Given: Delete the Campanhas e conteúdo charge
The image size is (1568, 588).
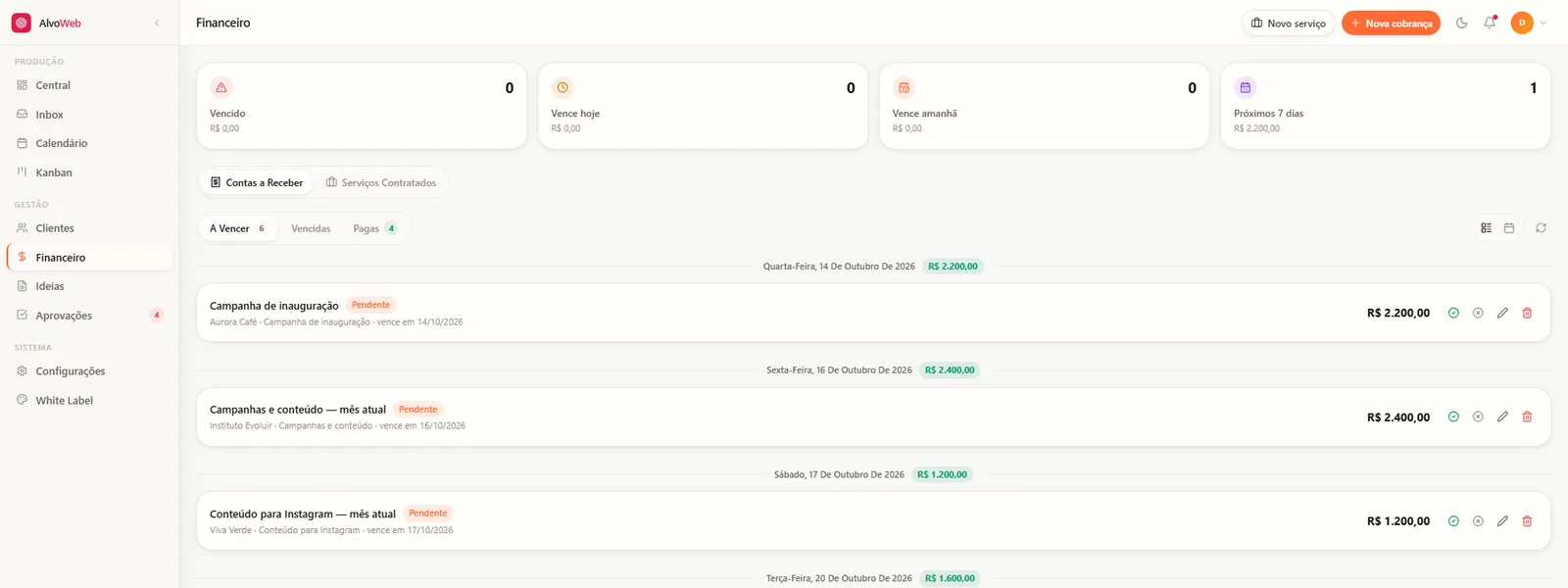Looking at the screenshot, I should tap(1527, 416).
